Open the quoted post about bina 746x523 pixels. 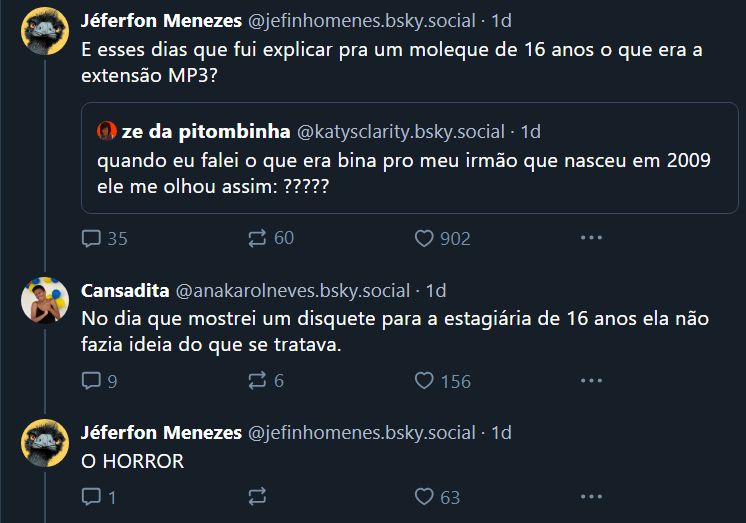410,158
